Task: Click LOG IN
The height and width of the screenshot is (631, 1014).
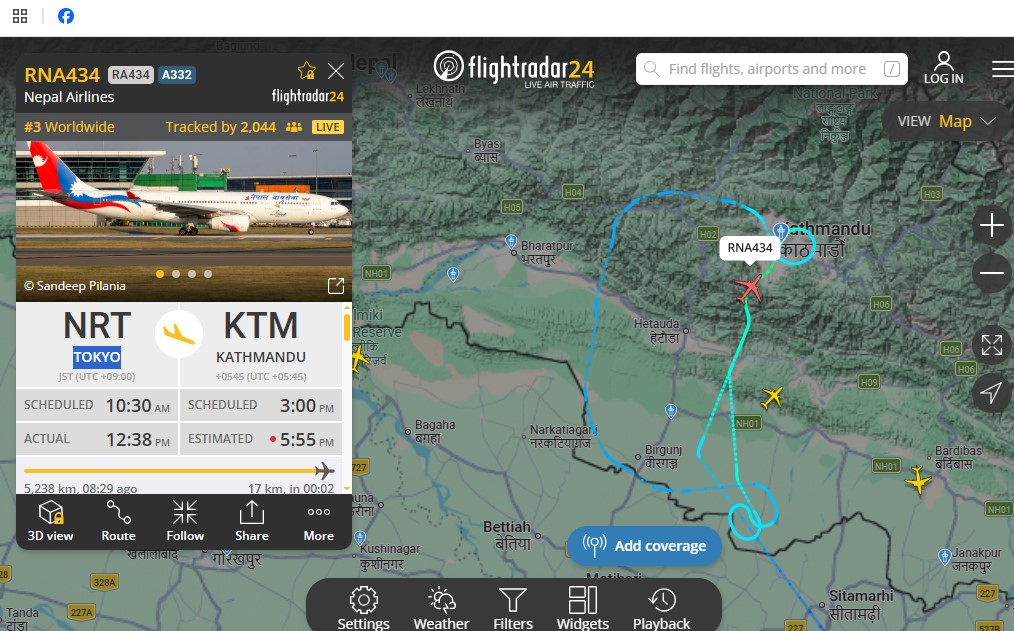Action: (x=944, y=69)
